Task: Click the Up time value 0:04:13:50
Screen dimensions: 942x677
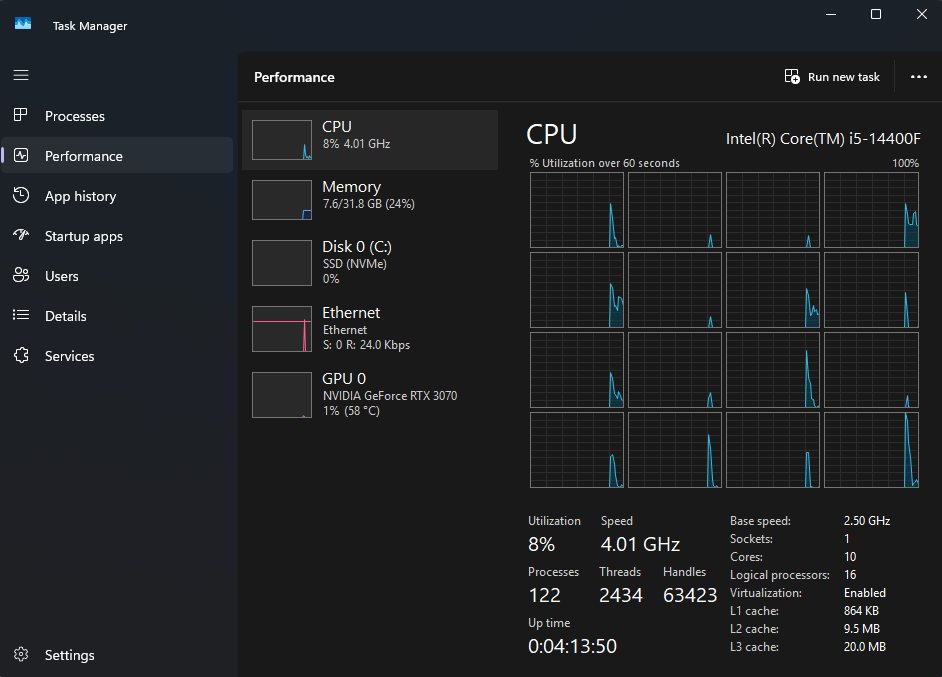Action: tap(573, 646)
